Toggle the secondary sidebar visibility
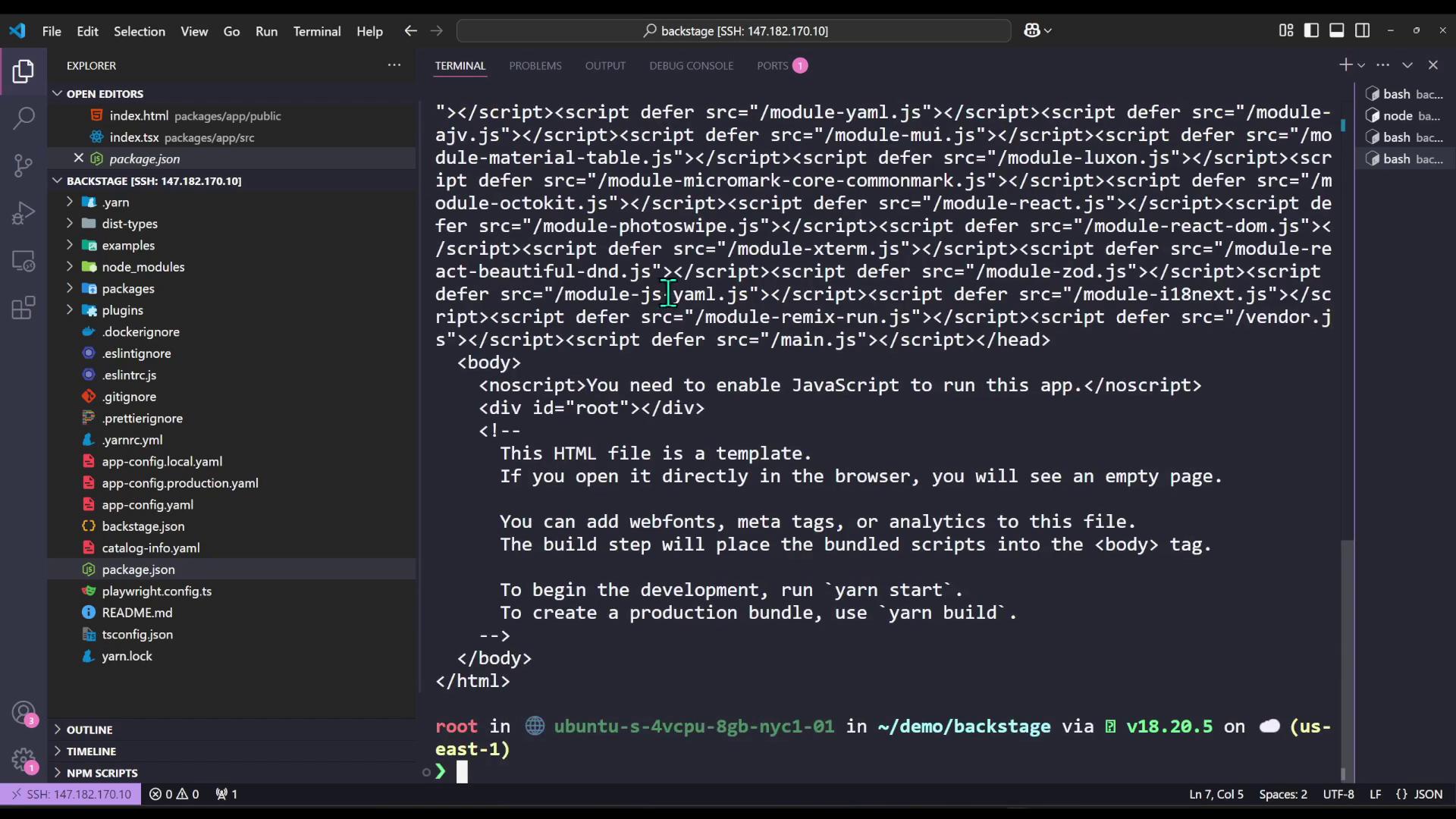1456x819 pixels. (x=1363, y=30)
